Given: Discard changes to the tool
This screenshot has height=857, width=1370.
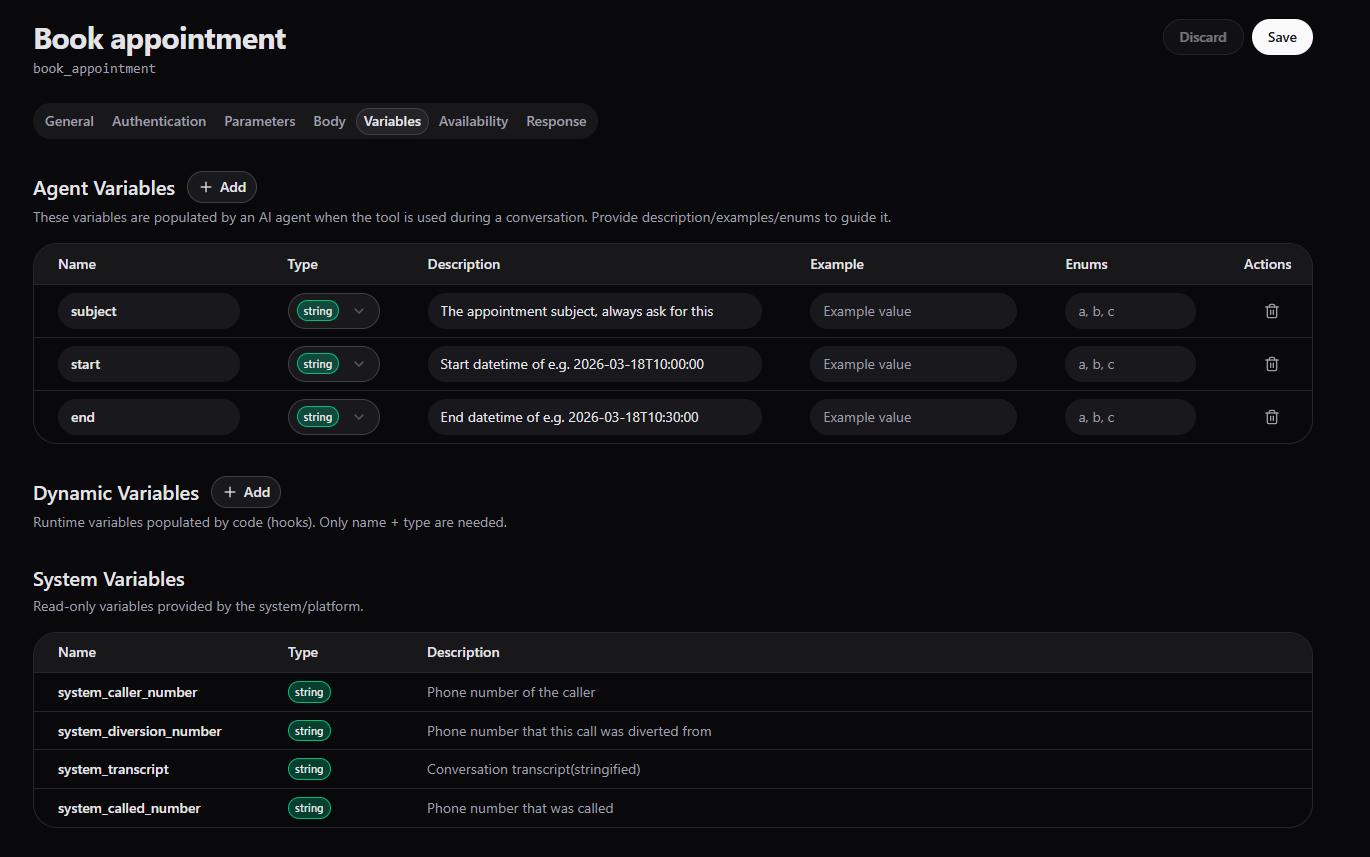Looking at the screenshot, I should click(1202, 37).
